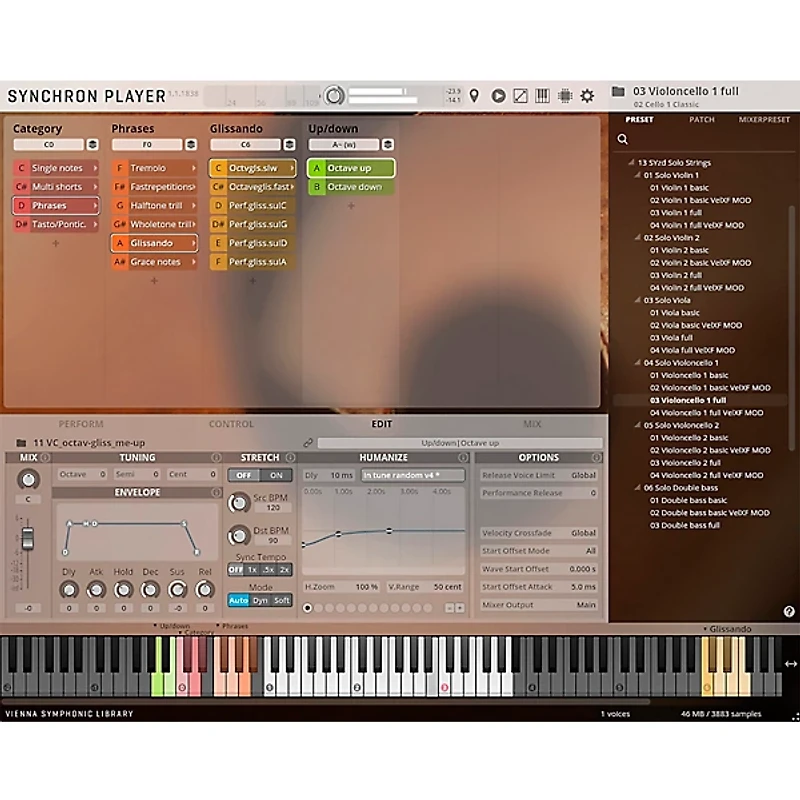Click the link icon next to Up/down | Octave up

tap(308, 443)
